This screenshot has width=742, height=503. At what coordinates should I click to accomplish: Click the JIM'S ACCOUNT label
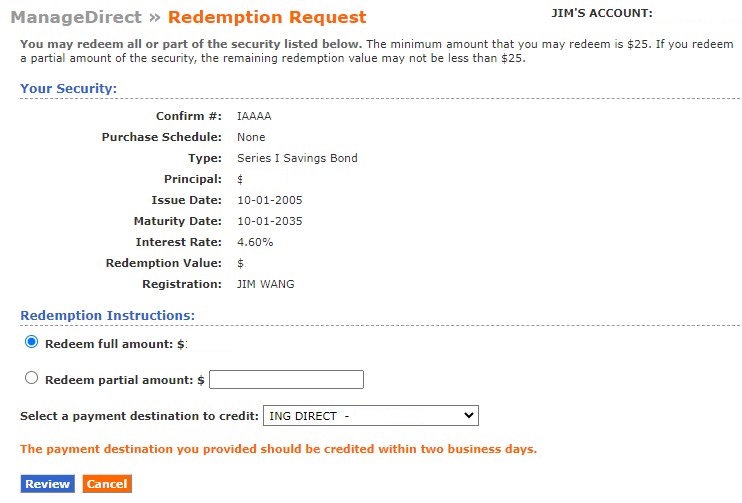pos(601,13)
